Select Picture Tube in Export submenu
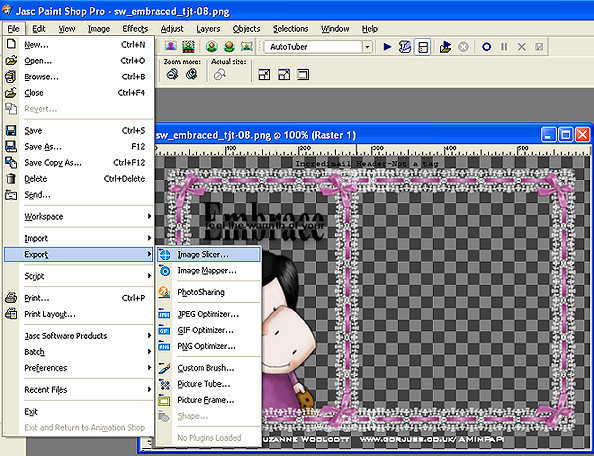This screenshot has height=456, width=594. (209, 384)
